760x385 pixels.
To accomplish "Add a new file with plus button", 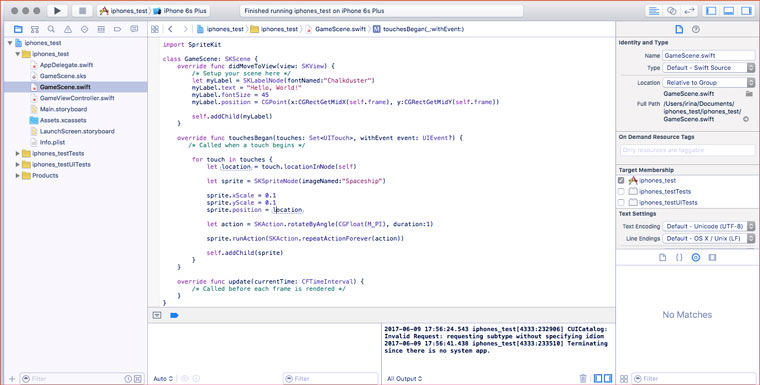I will point(12,379).
